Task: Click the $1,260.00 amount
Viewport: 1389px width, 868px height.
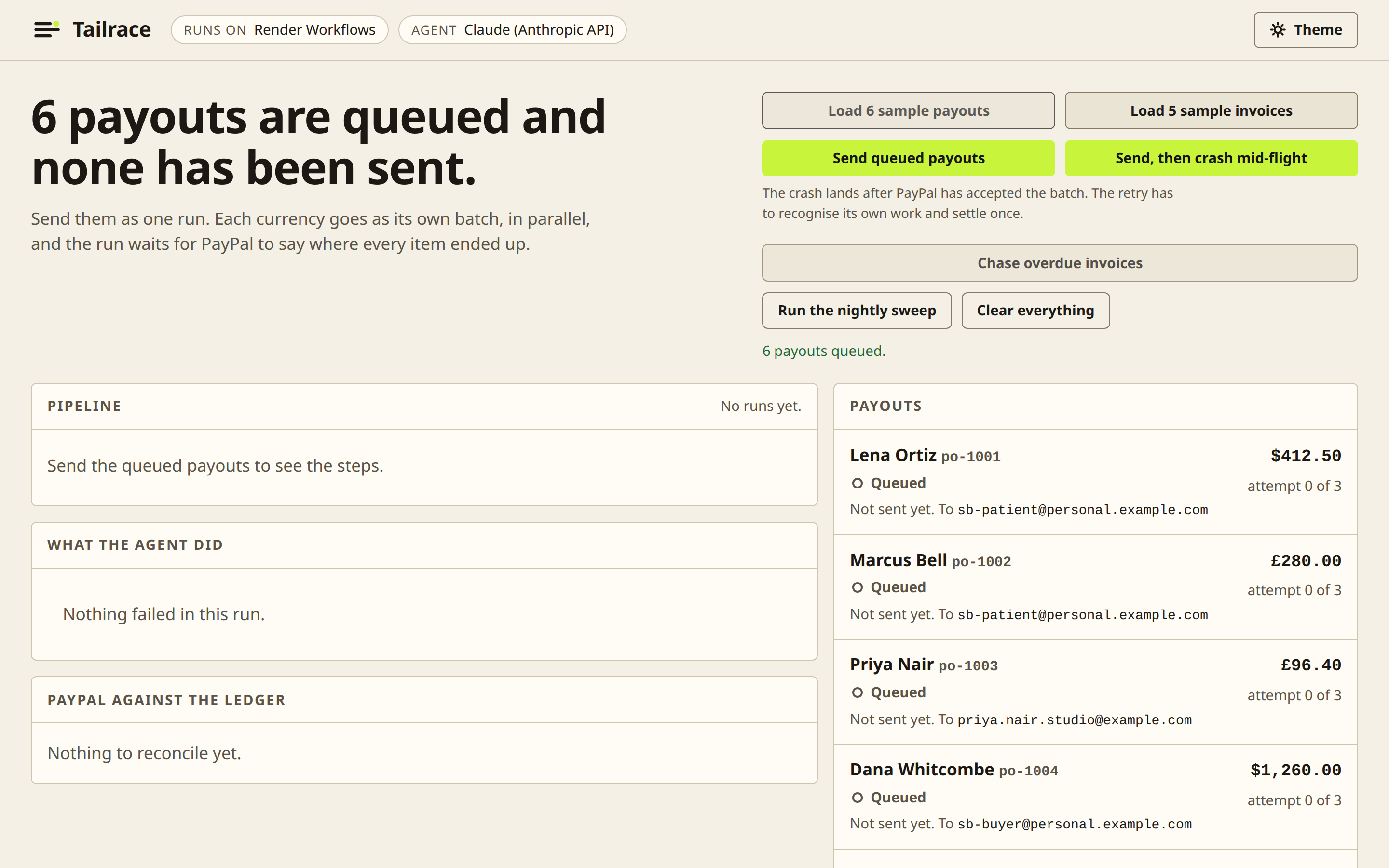Action: (x=1295, y=771)
